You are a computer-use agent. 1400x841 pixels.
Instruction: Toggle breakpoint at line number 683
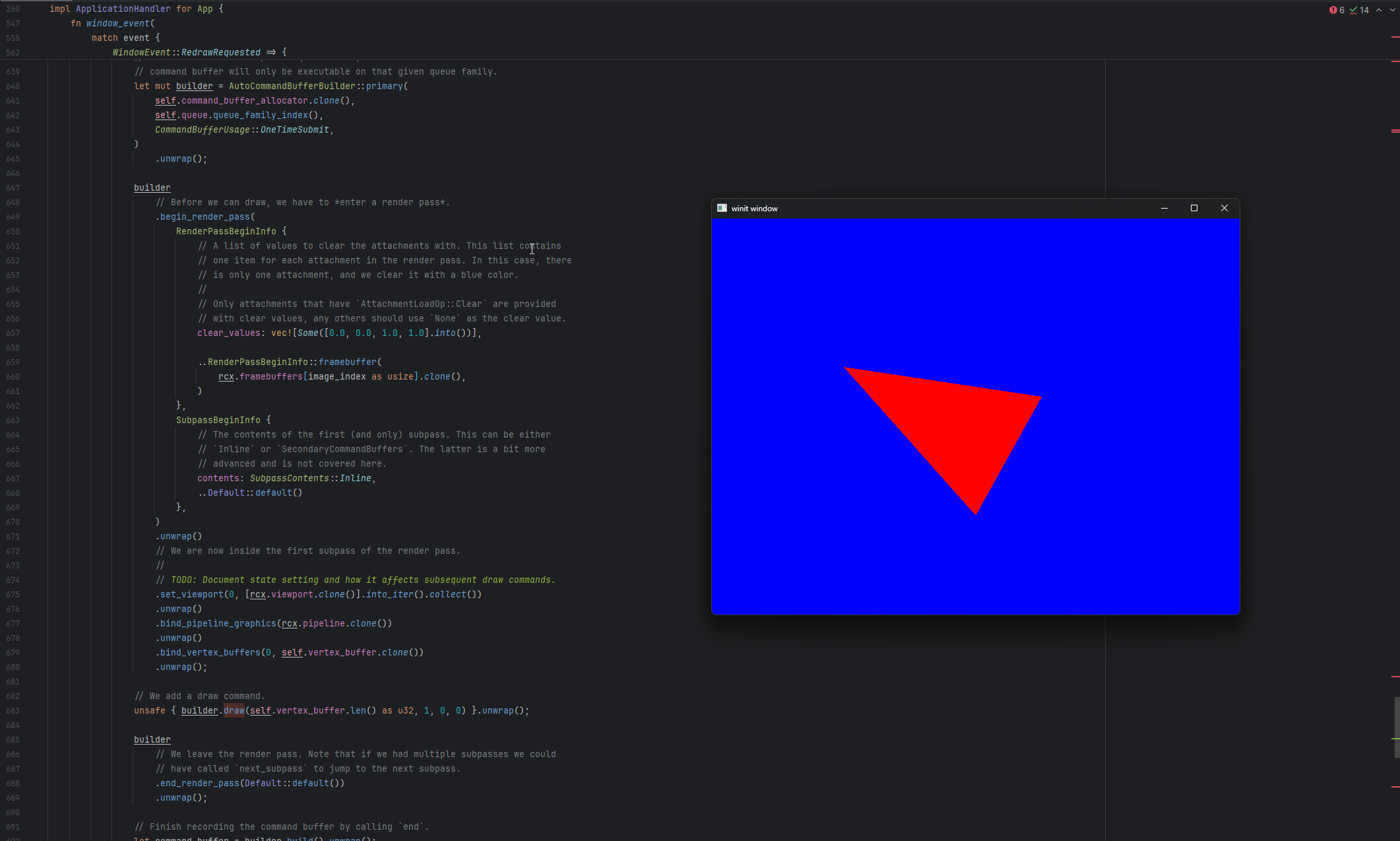(13, 711)
